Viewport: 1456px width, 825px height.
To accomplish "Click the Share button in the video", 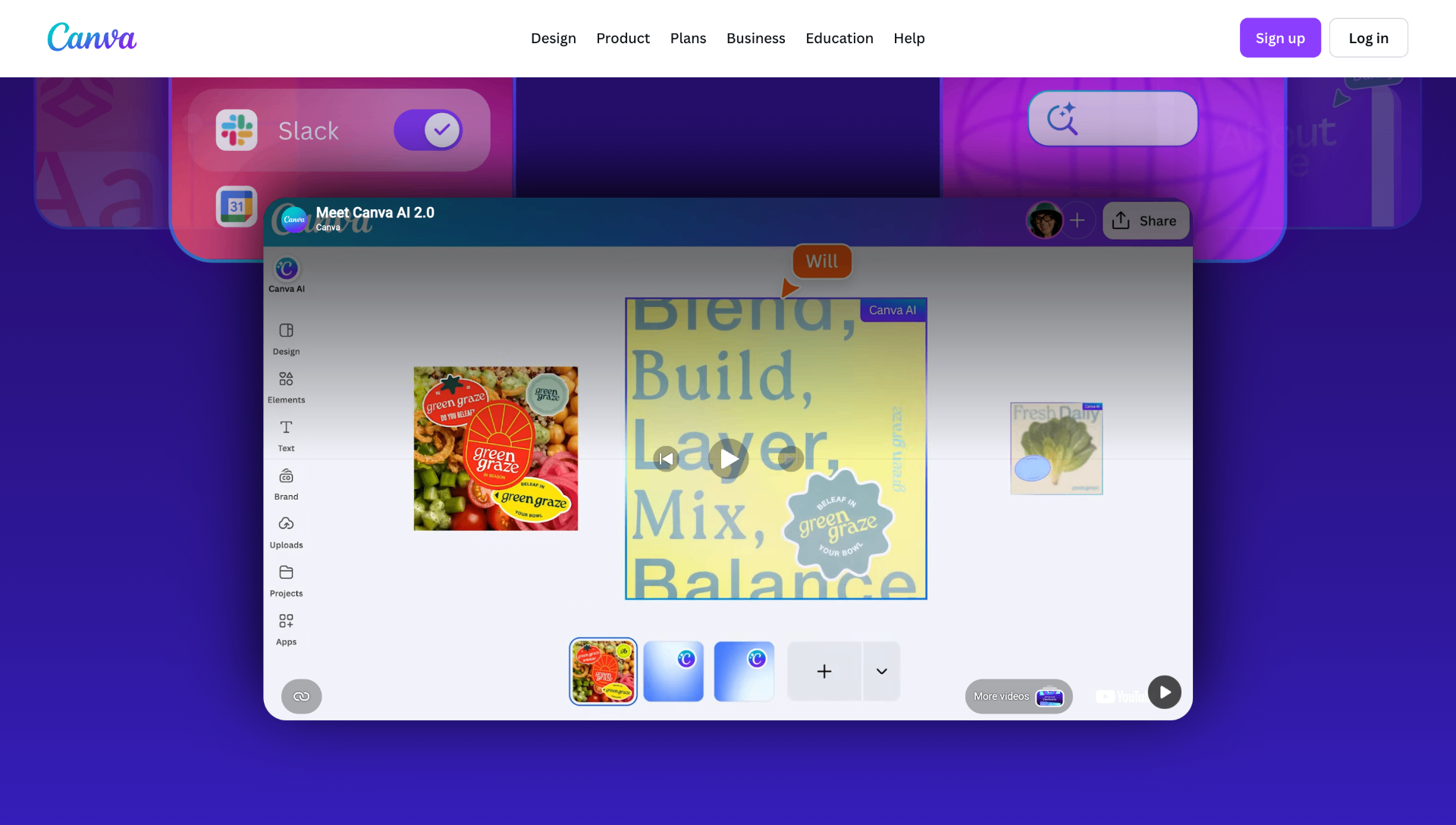I will click(1145, 221).
